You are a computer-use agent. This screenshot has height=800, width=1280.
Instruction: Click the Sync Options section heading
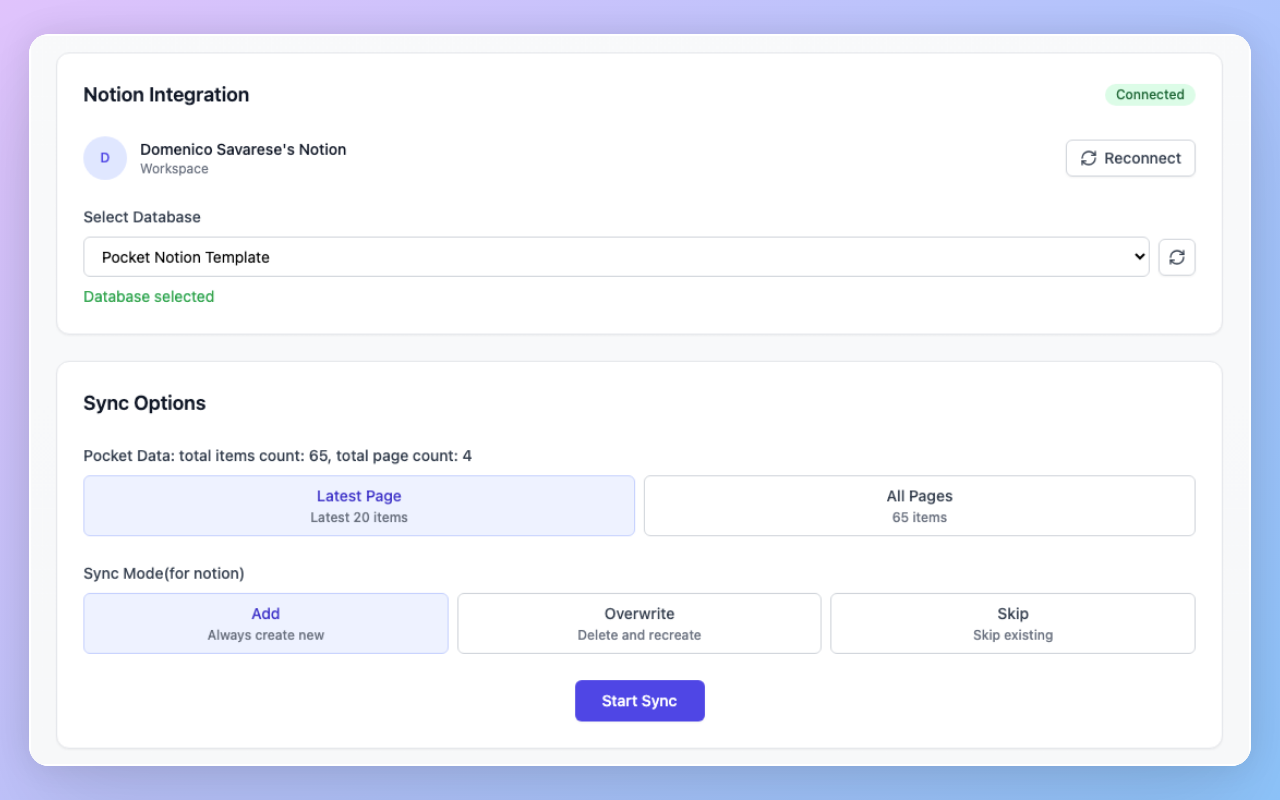click(x=145, y=403)
